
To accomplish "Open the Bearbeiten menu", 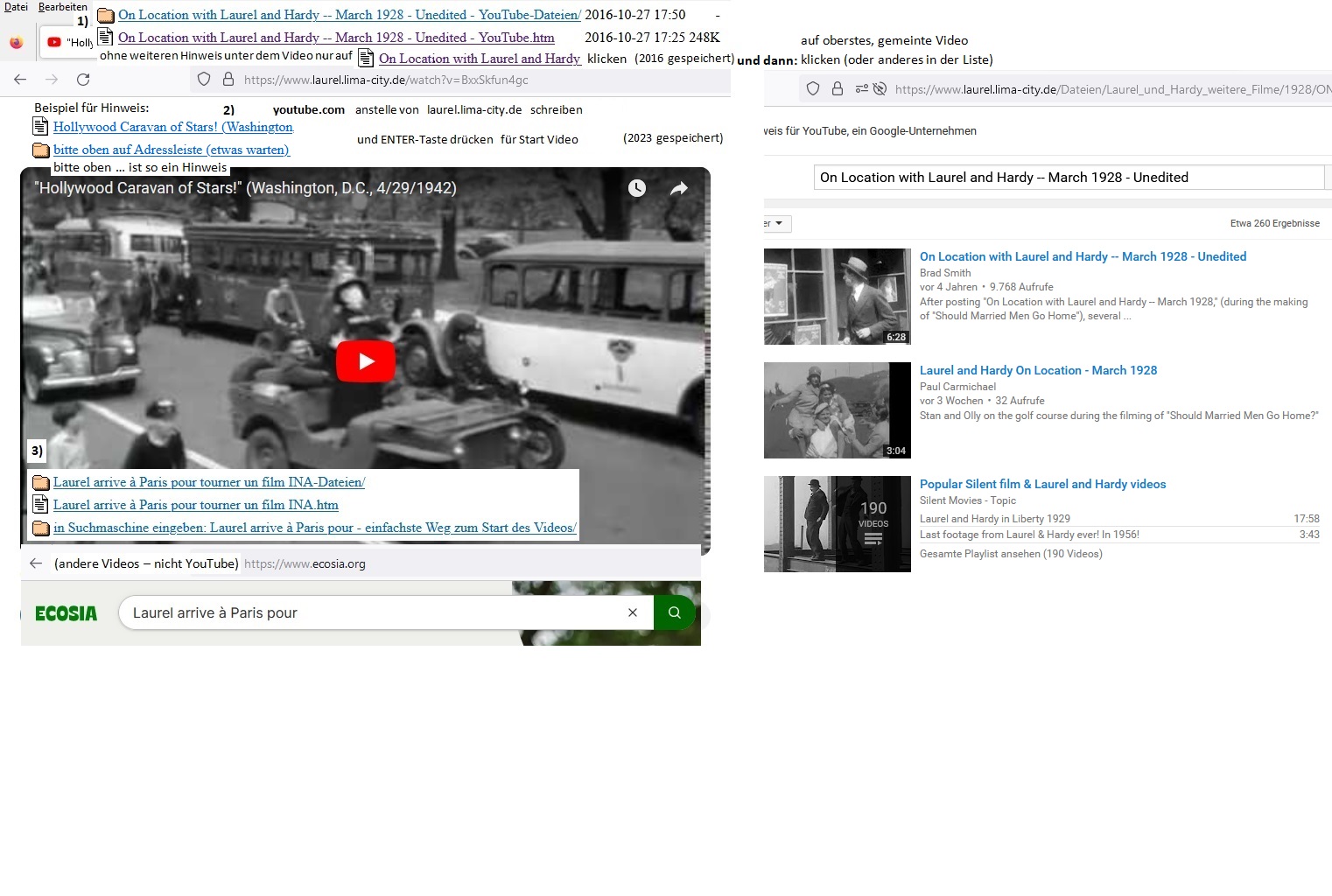I will (x=63, y=7).
